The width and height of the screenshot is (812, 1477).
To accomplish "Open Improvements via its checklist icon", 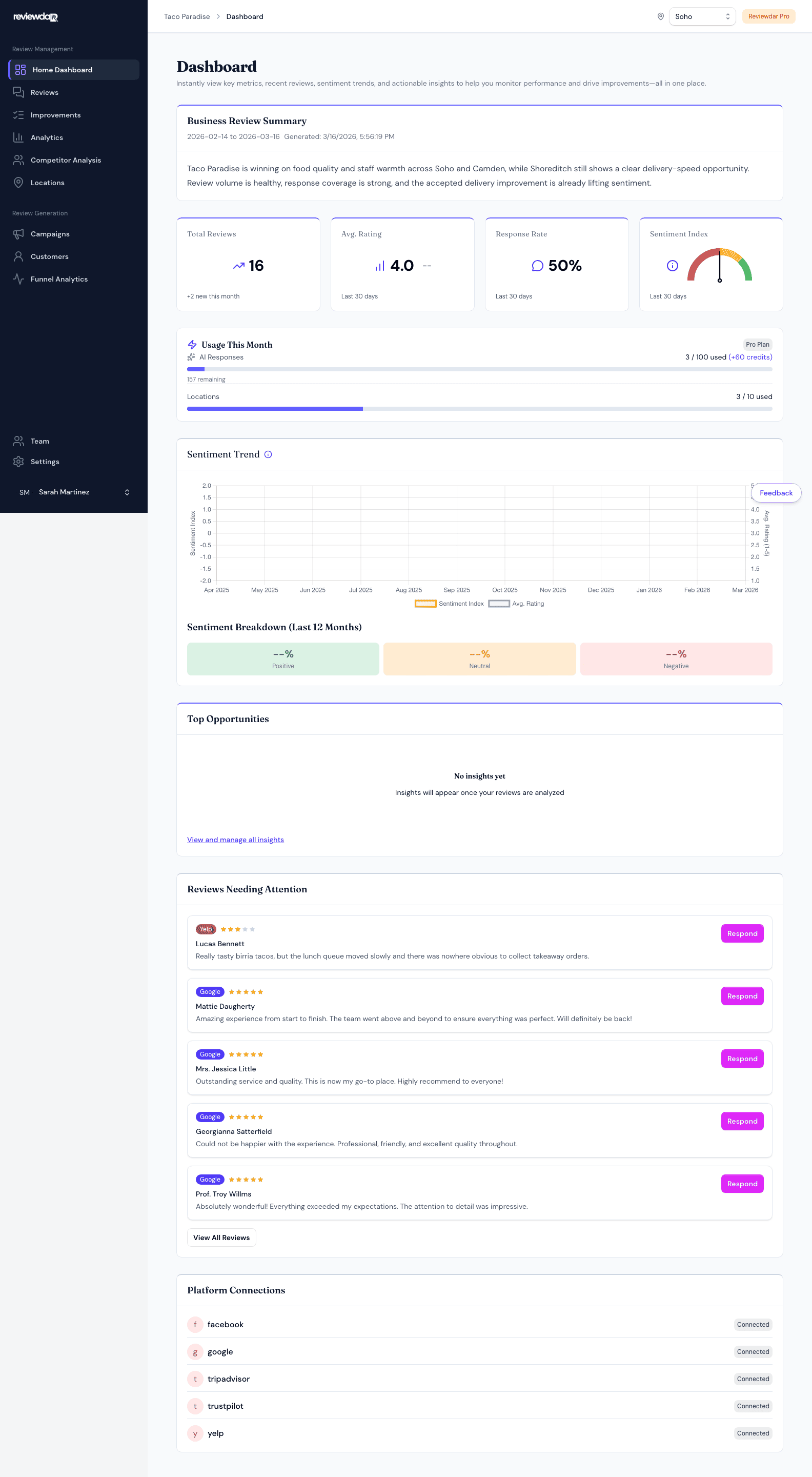I will [x=18, y=115].
